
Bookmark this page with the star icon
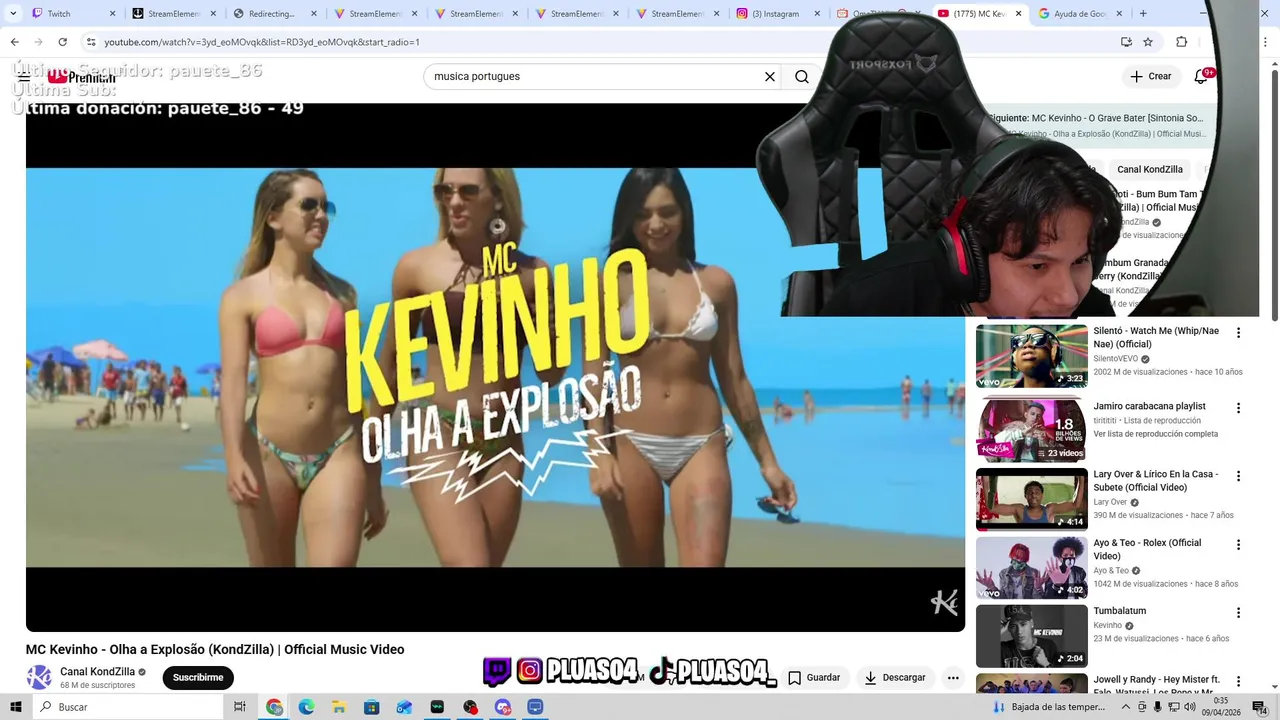coord(1148,42)
